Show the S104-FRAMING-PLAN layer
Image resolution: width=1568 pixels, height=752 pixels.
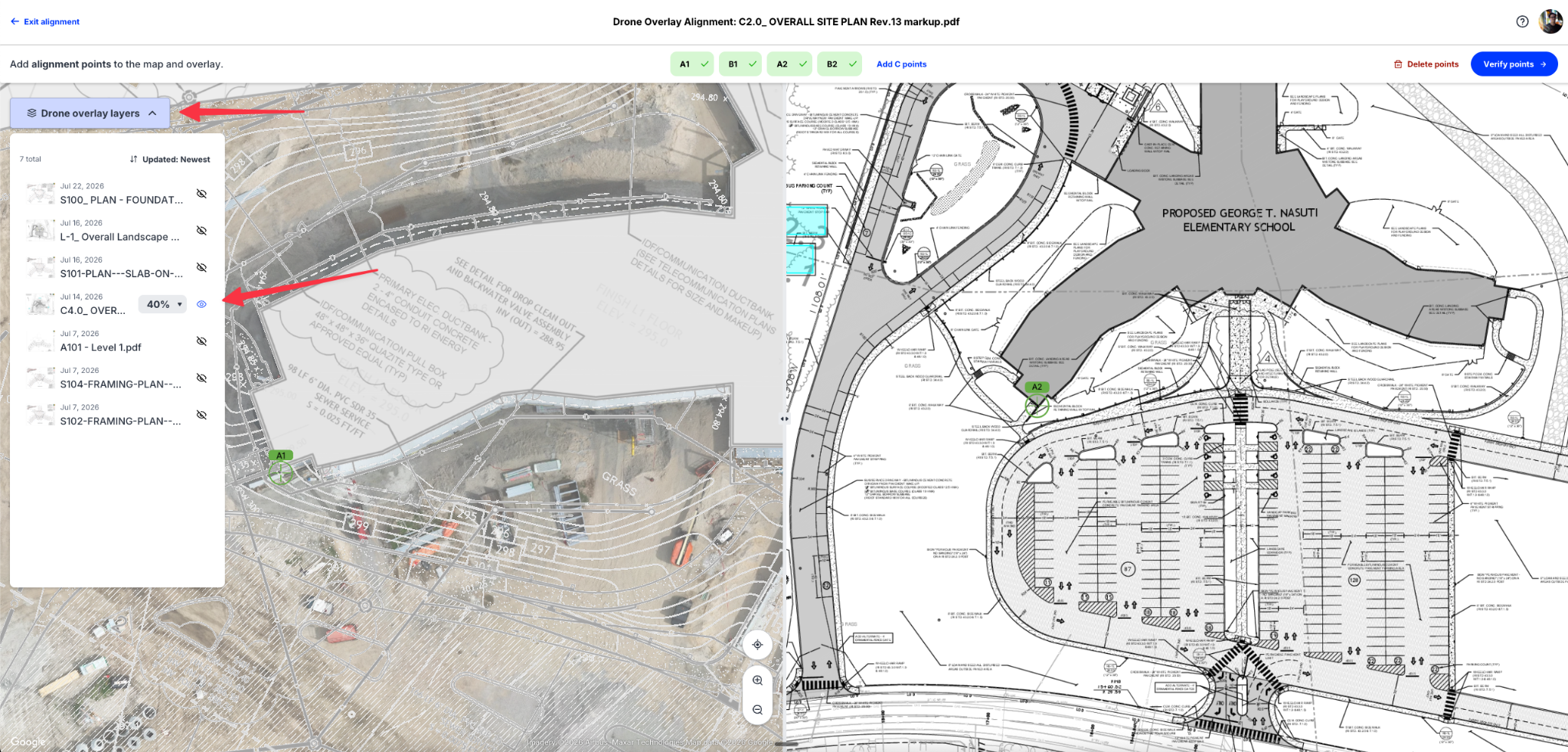pos(201,378)
